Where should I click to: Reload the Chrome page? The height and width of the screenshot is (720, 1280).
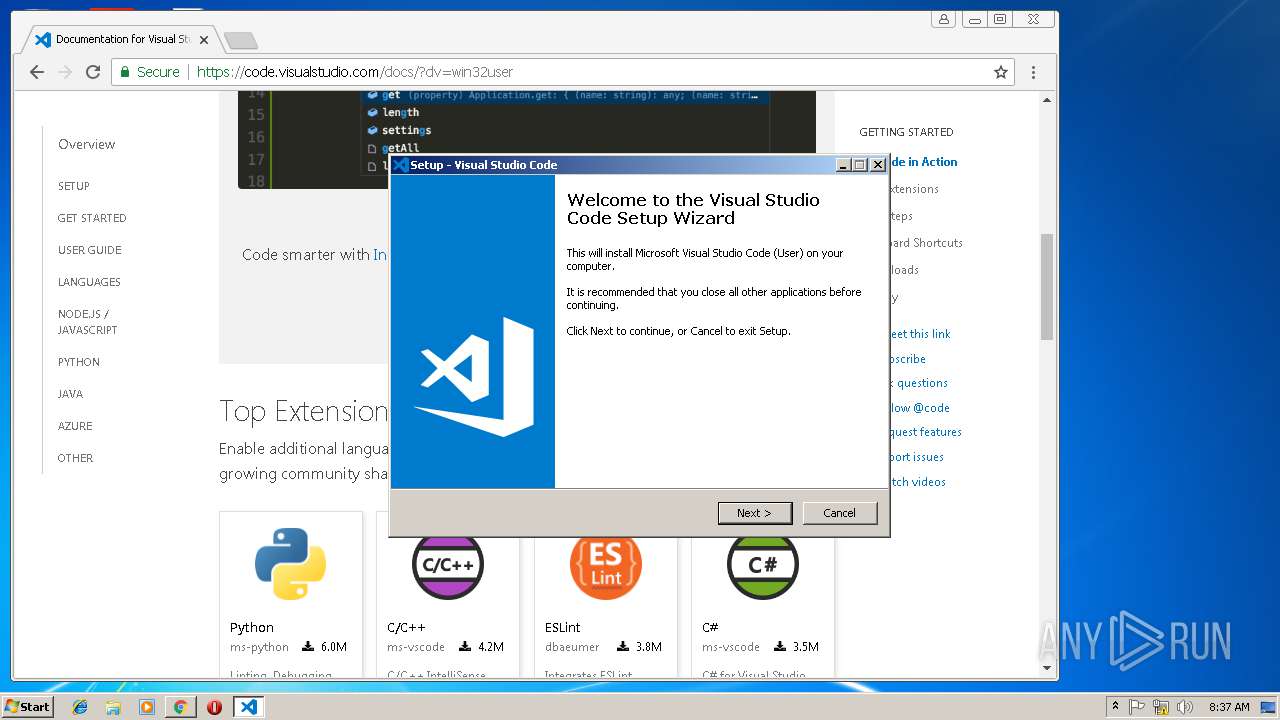click(93, 72)
